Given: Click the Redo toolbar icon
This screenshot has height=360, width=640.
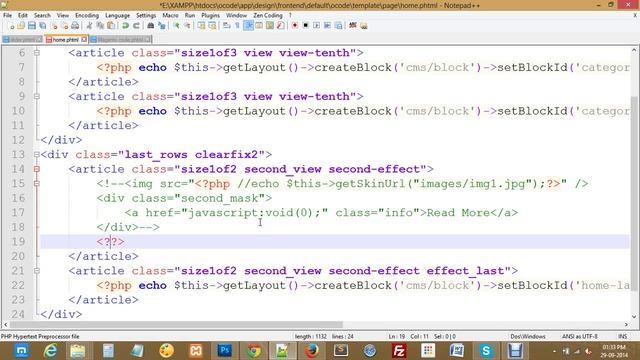Looking at the screenshot, I should point(136,26).
